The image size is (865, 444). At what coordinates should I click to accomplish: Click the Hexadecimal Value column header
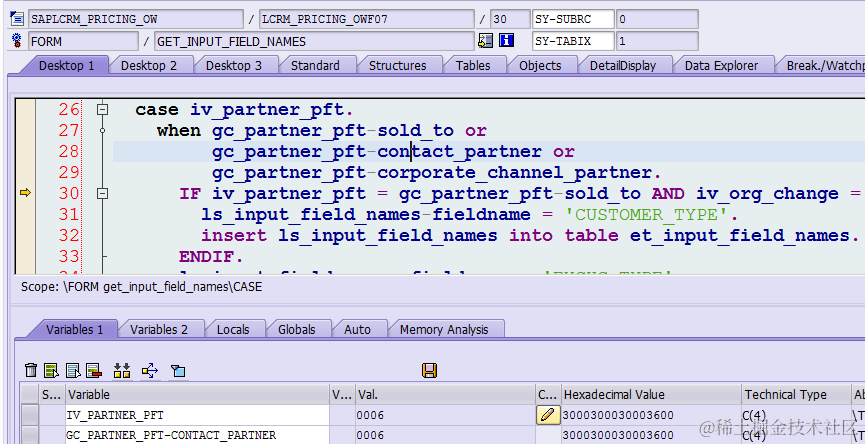point(651,394)
